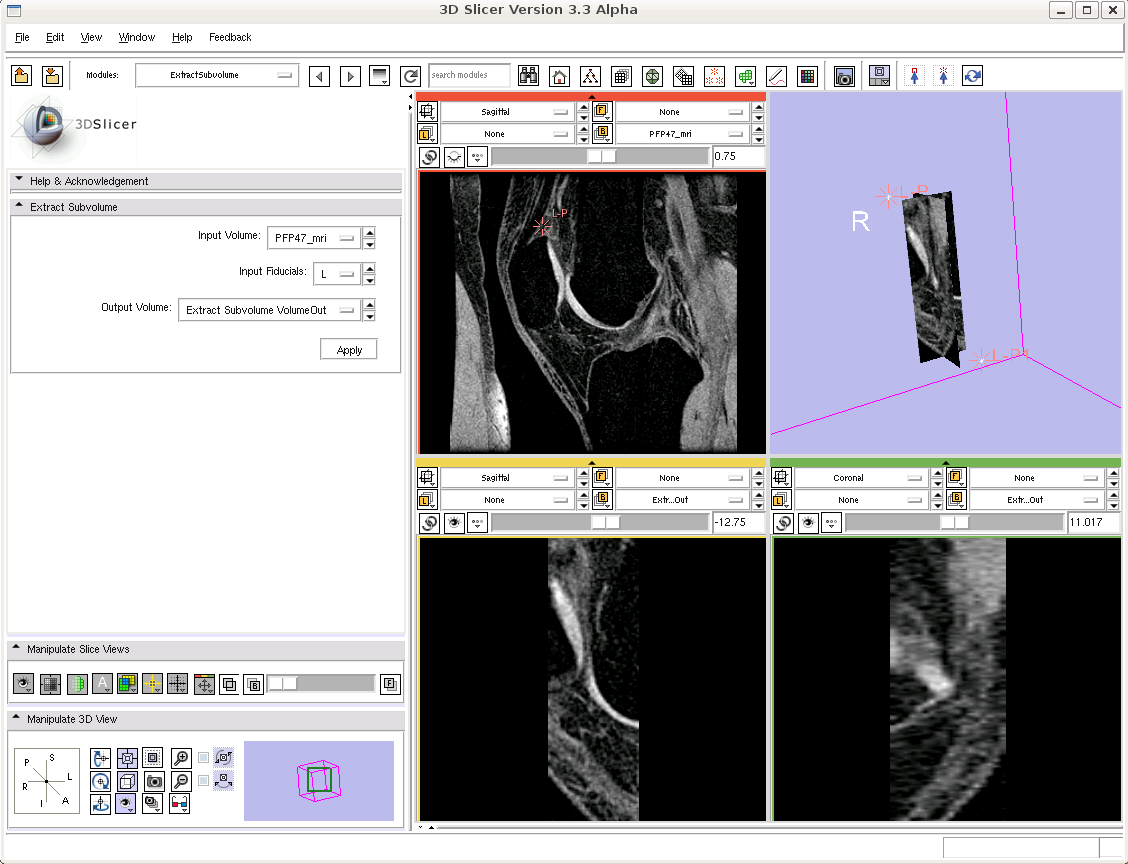The width and height of the screenshot is (1128, 864).
Task: Click the home module icon in toolbar
Action: [x=560, y=76]
